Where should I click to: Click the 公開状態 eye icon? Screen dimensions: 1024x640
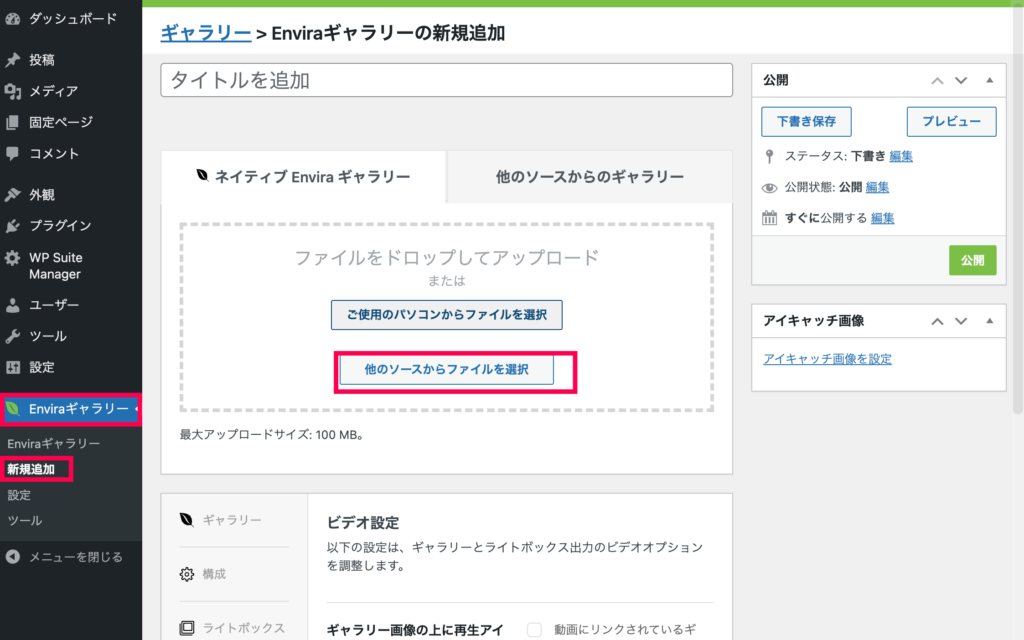click(769, 187)
